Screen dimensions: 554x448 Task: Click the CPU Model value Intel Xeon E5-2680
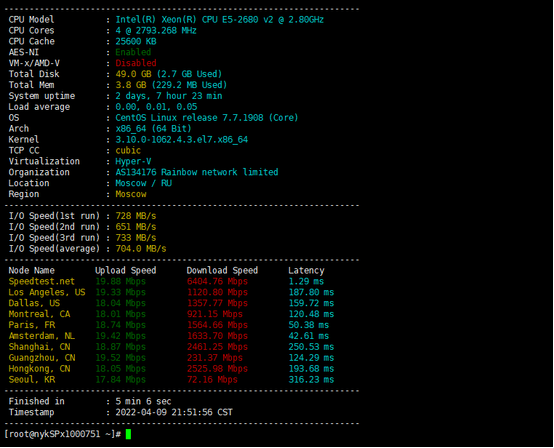pyautogui.click(x=219, y=20)
